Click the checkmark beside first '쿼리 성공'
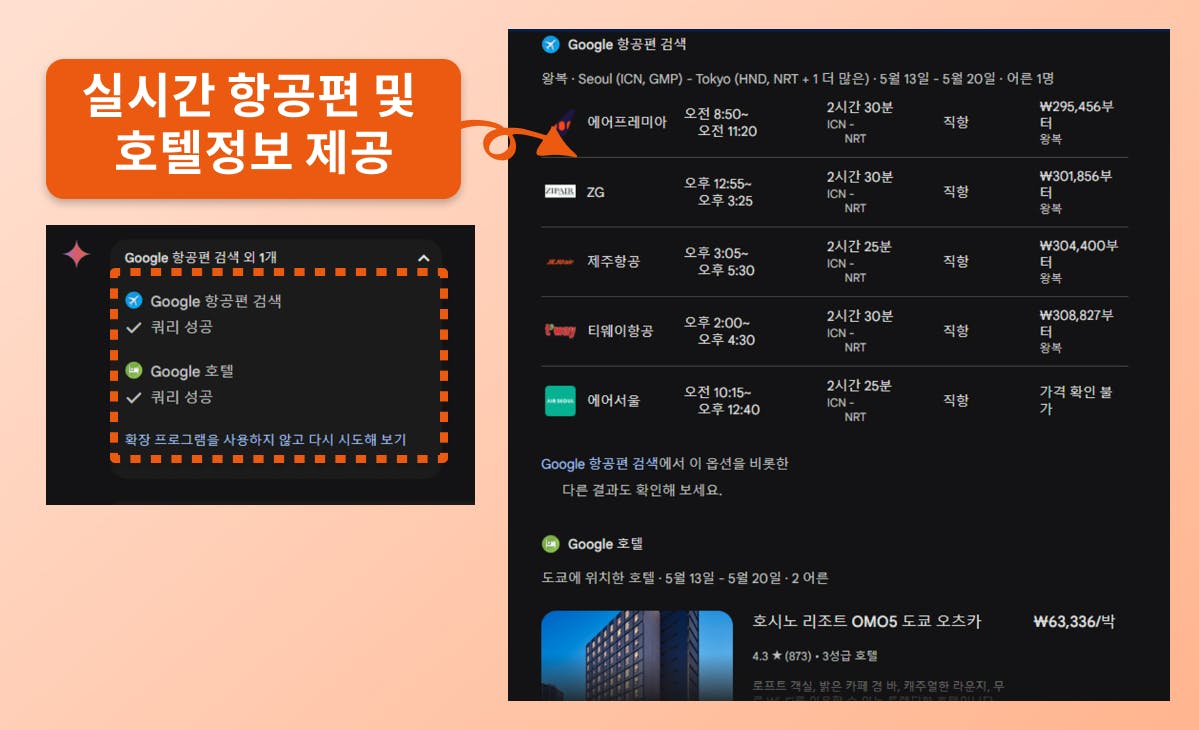The height and width of the screenshot is (730, 1199). 134,327
